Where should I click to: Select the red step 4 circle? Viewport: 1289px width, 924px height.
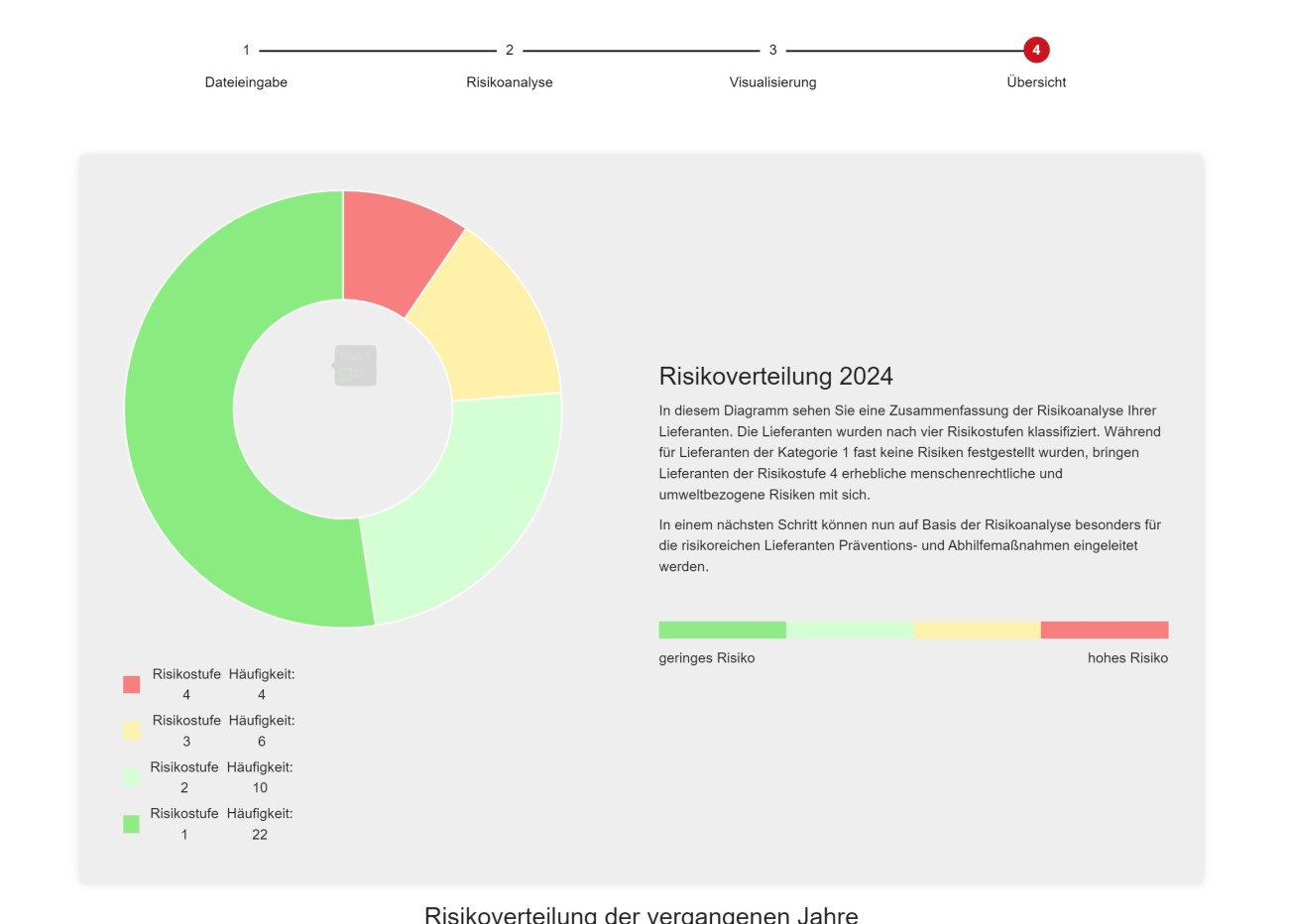click(x=1036, y=50)
